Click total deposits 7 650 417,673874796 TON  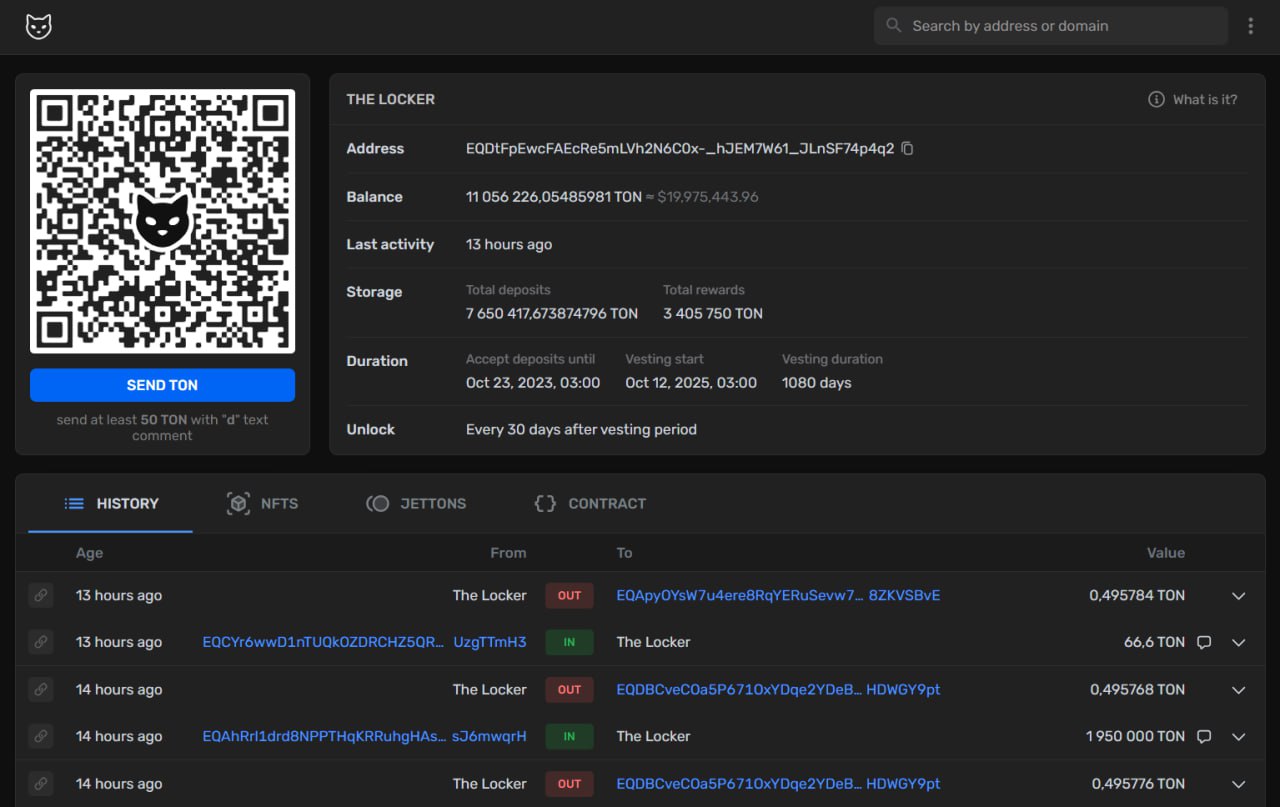(x=552, y=313)
